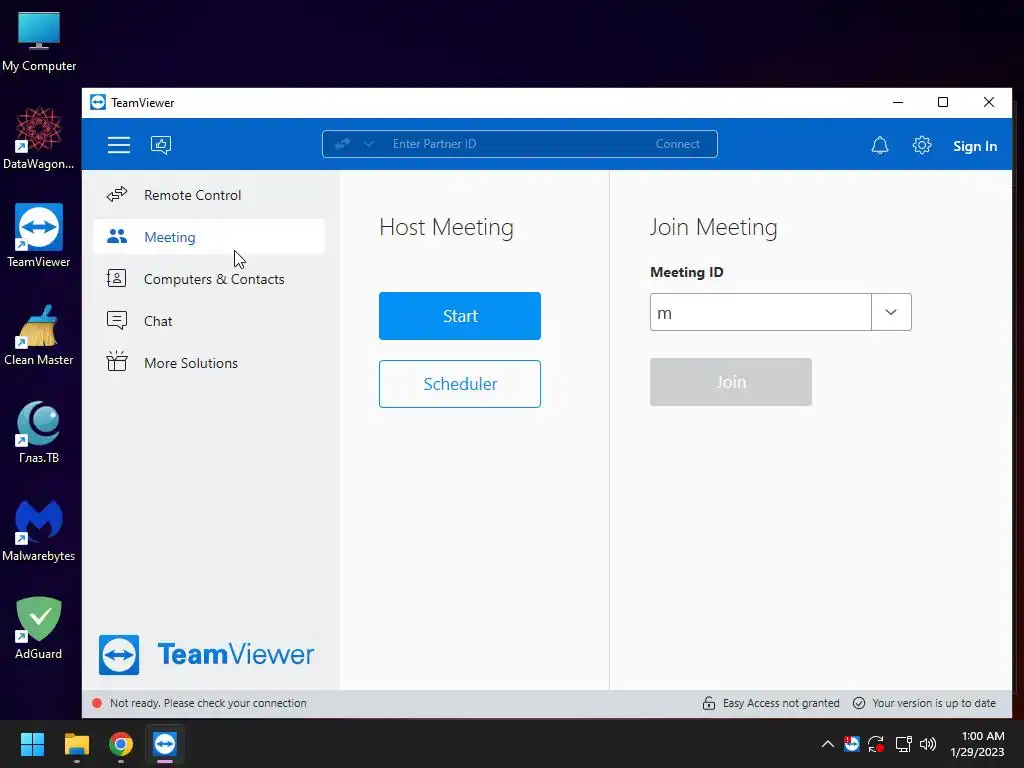Click 'Easy Access not granted' text

pyautogui.click(x=781, y=703)
